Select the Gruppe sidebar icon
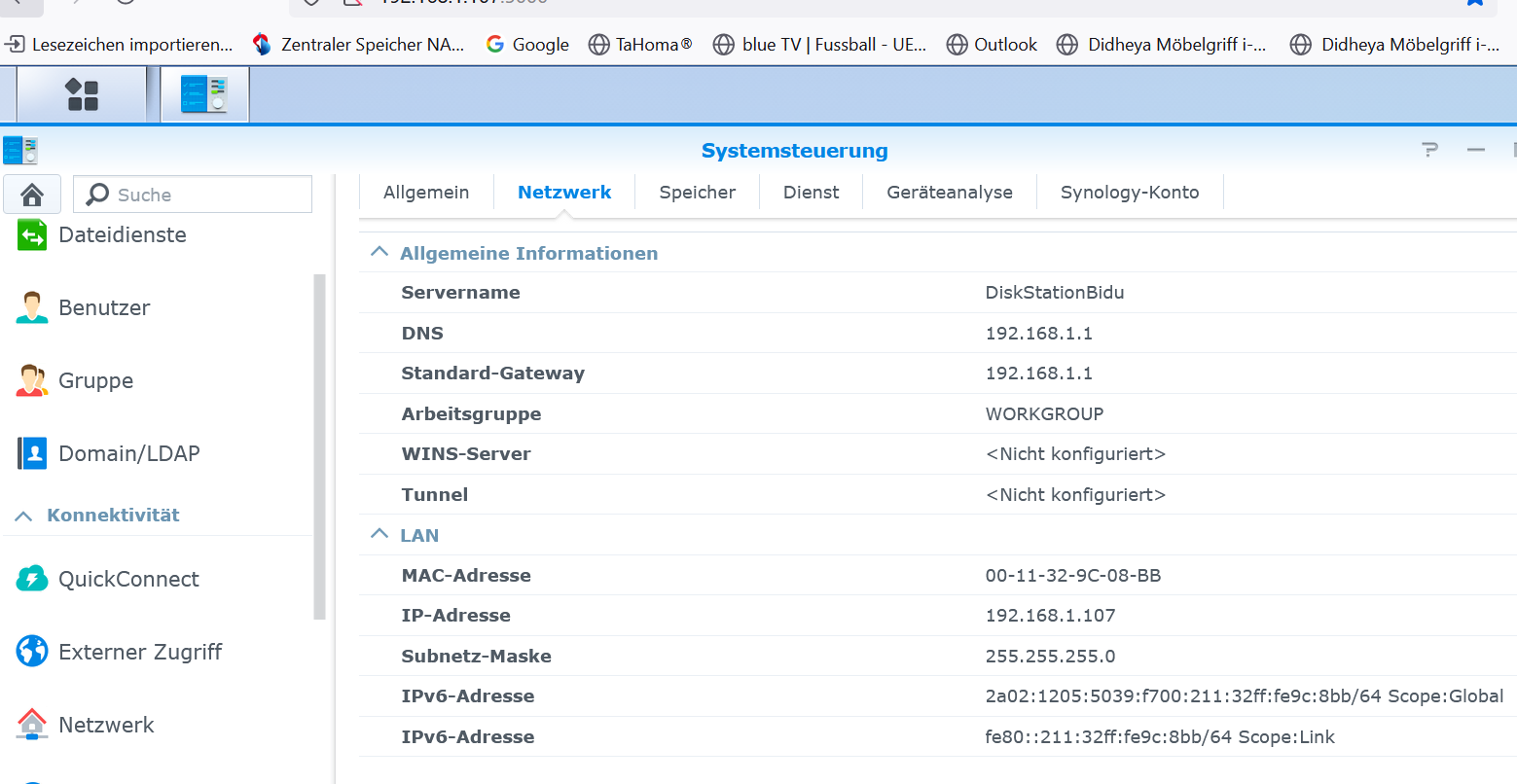This screenshot has height=784, width=1517. click(x=32, y=380)
